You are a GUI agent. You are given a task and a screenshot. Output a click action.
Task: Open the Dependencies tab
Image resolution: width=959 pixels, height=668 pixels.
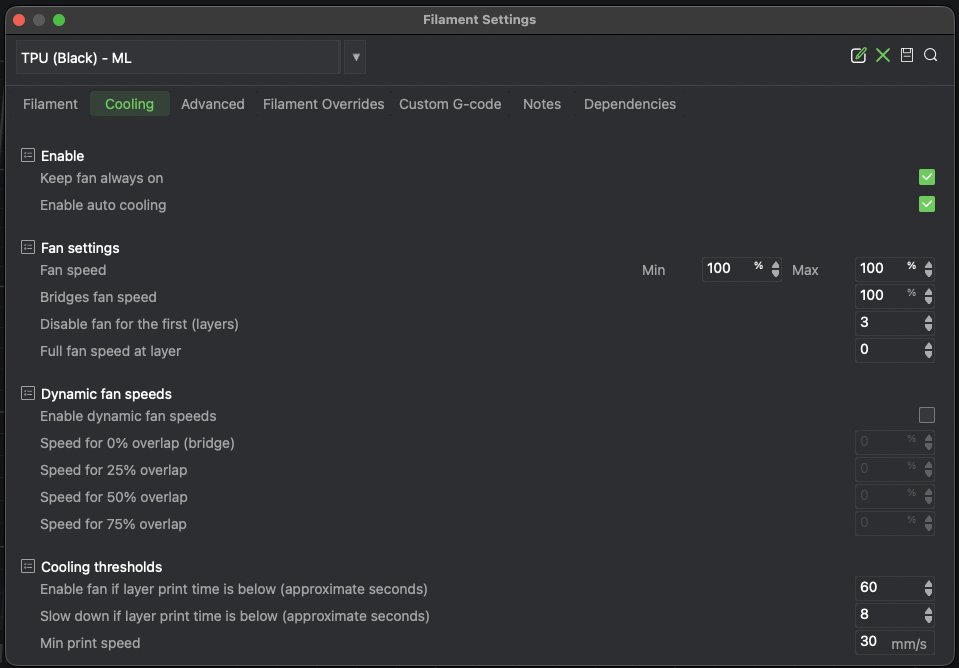630,104
